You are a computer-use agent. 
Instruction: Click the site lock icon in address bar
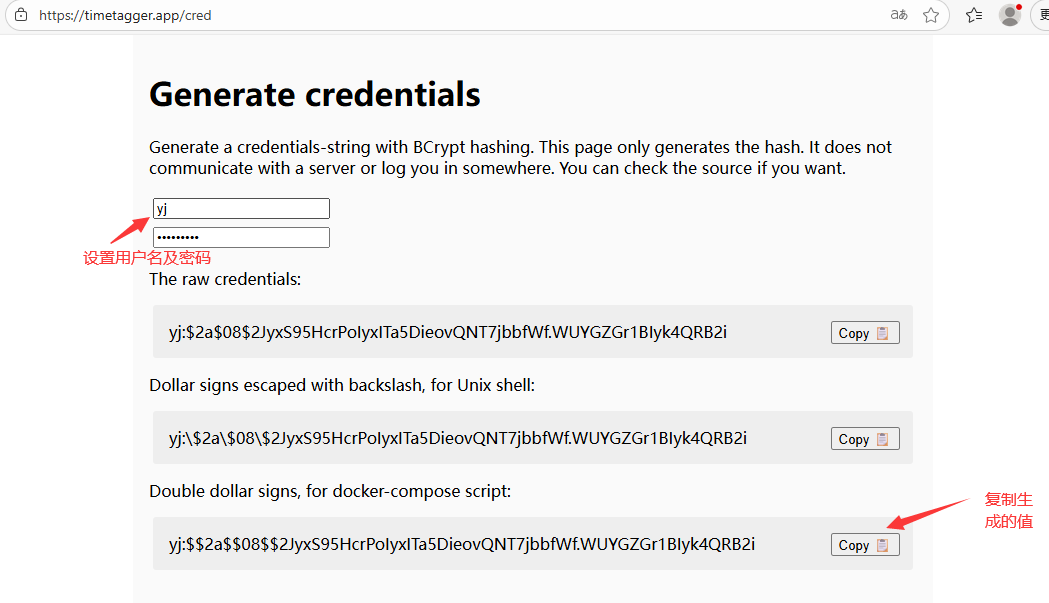[21, 15]
